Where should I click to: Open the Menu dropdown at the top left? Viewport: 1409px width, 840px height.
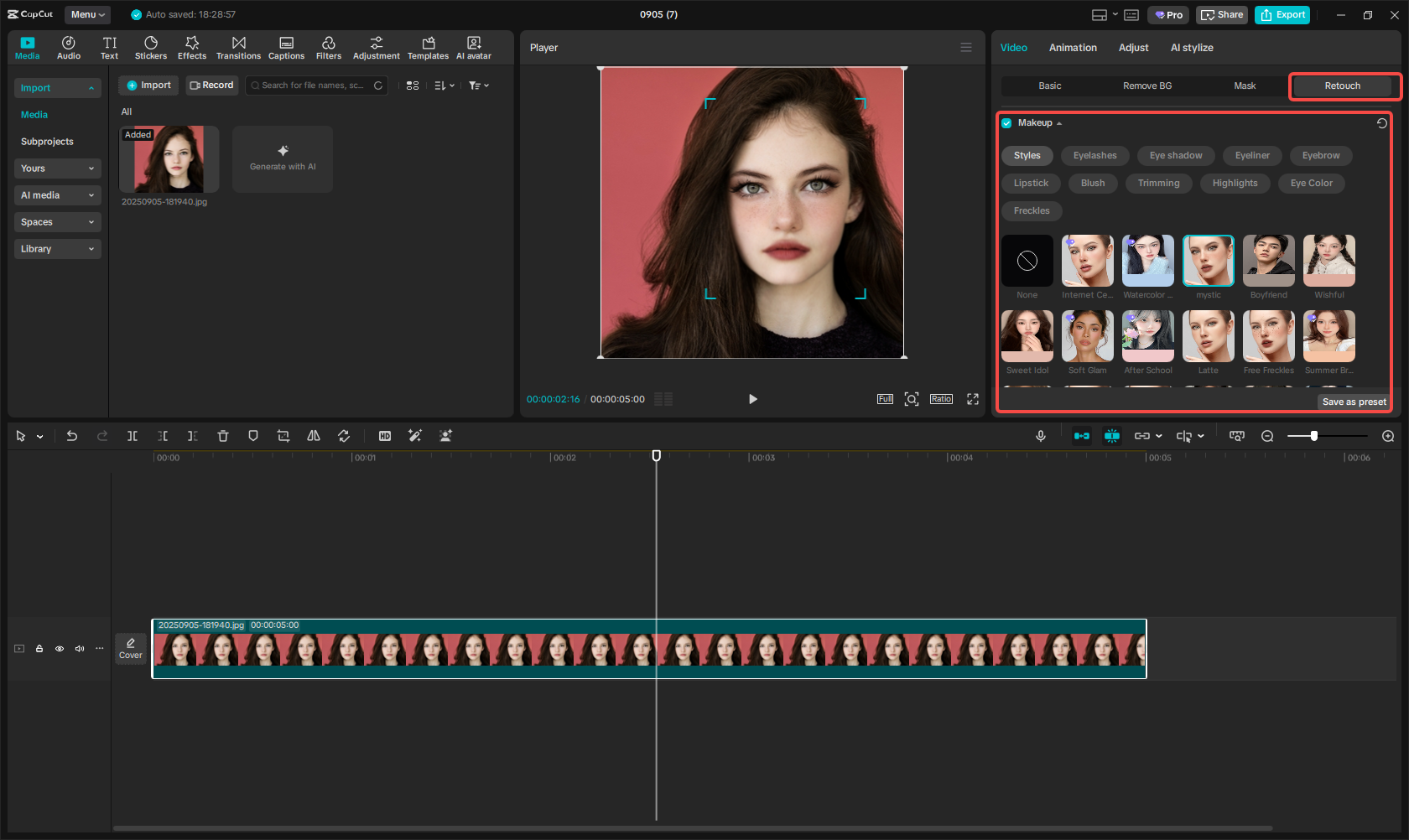coord(87,14)
